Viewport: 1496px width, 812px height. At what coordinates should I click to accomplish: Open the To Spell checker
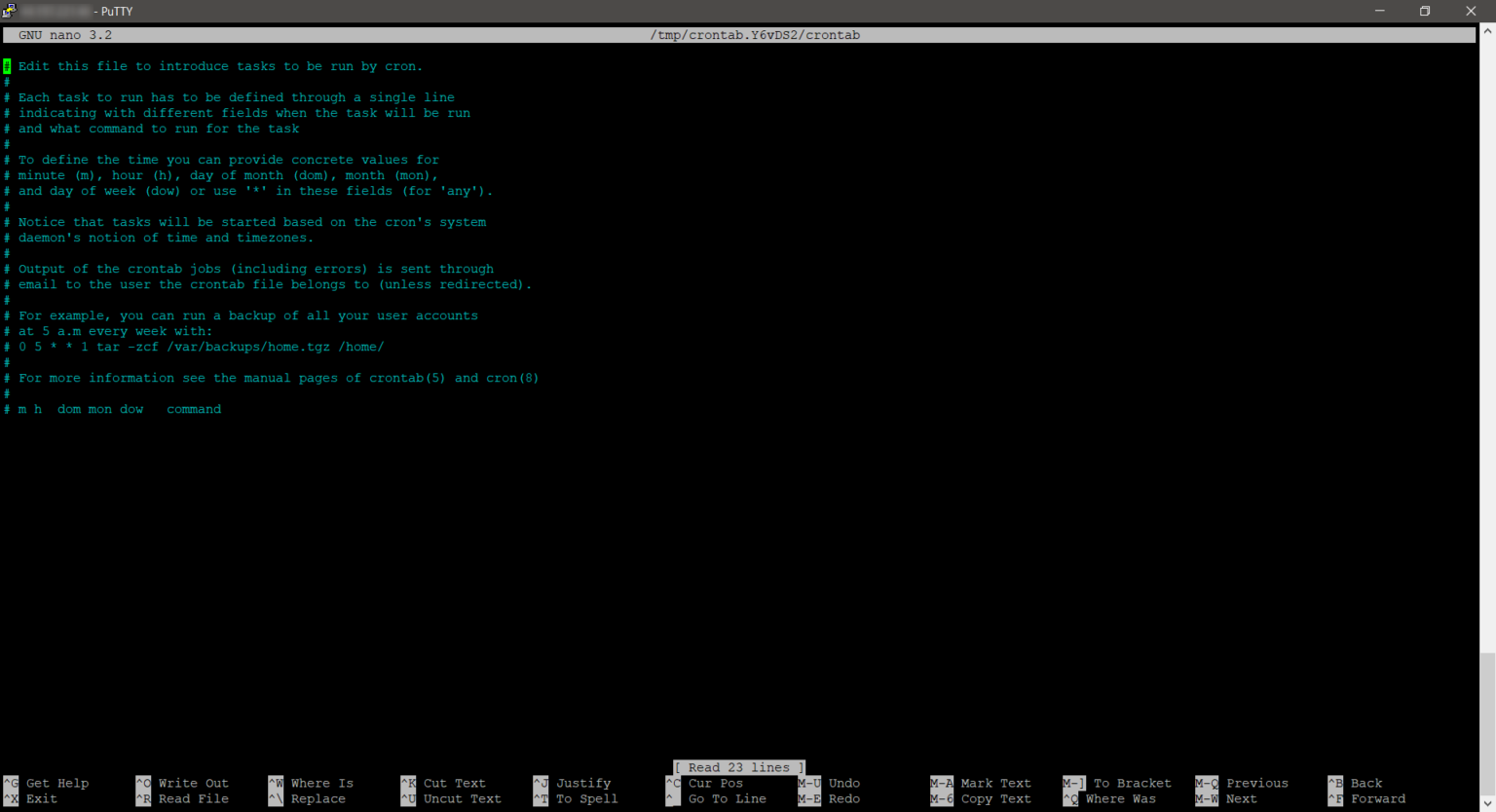tap(586, 798)
